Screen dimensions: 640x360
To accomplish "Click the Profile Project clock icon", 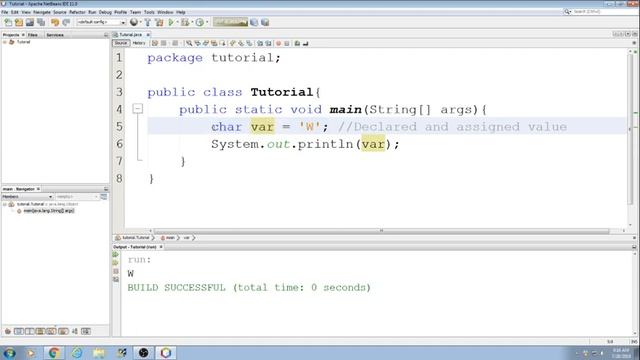I will click(199, 22).
